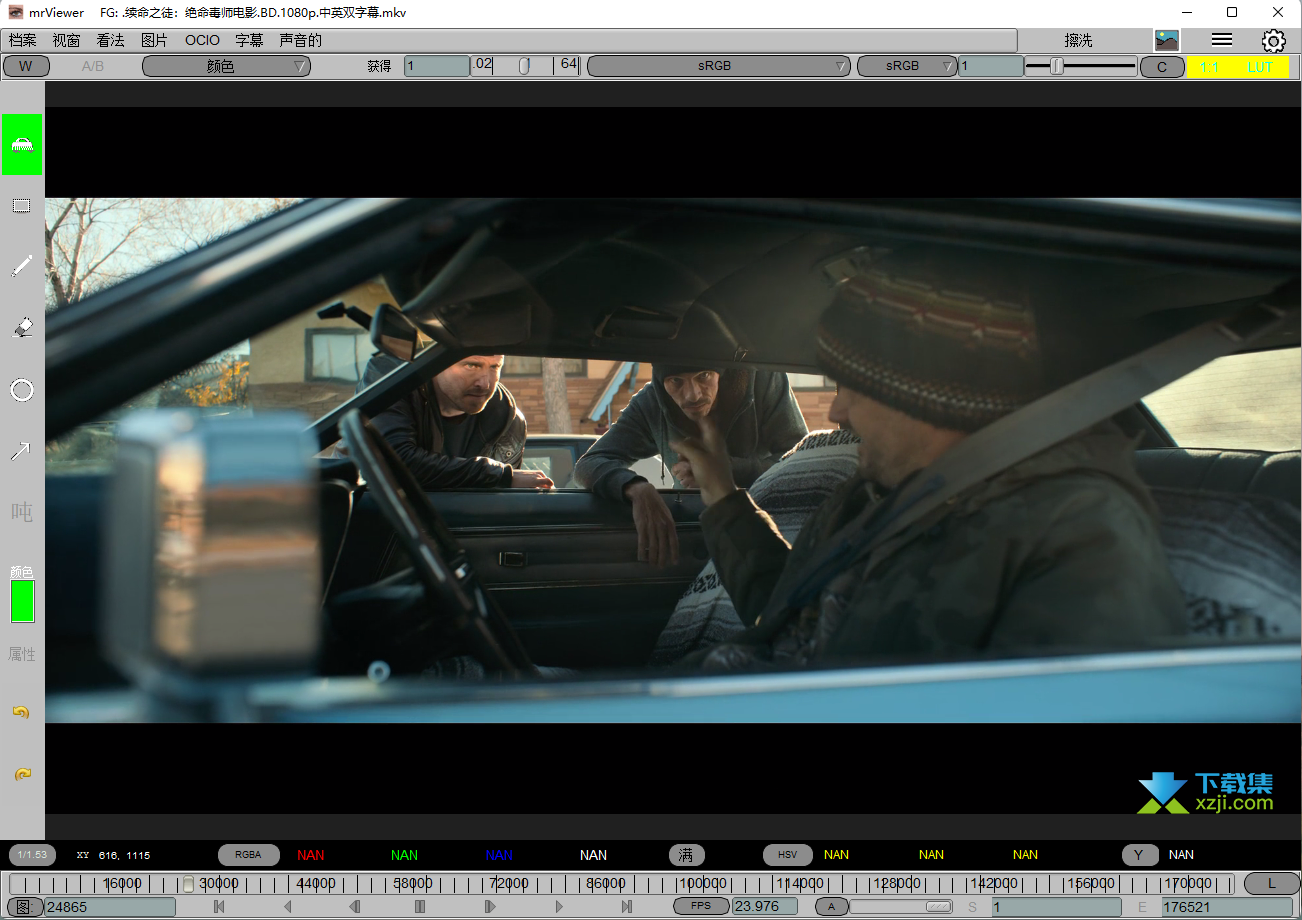Screen dimensions: 1302x920
Task: Click the L loop mode button
Action: point(1272,883)
